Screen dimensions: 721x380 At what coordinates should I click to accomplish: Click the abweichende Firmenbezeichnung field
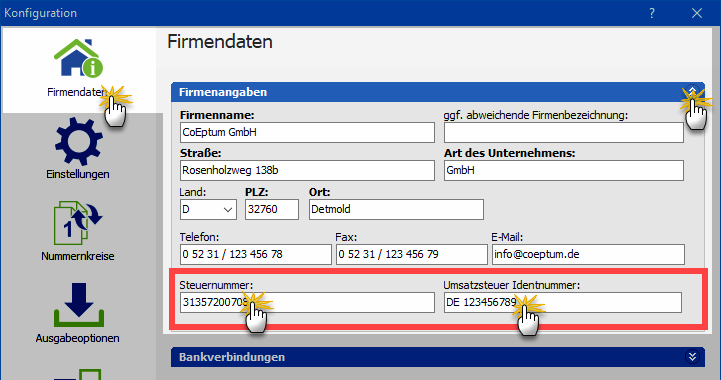point(564,133)
